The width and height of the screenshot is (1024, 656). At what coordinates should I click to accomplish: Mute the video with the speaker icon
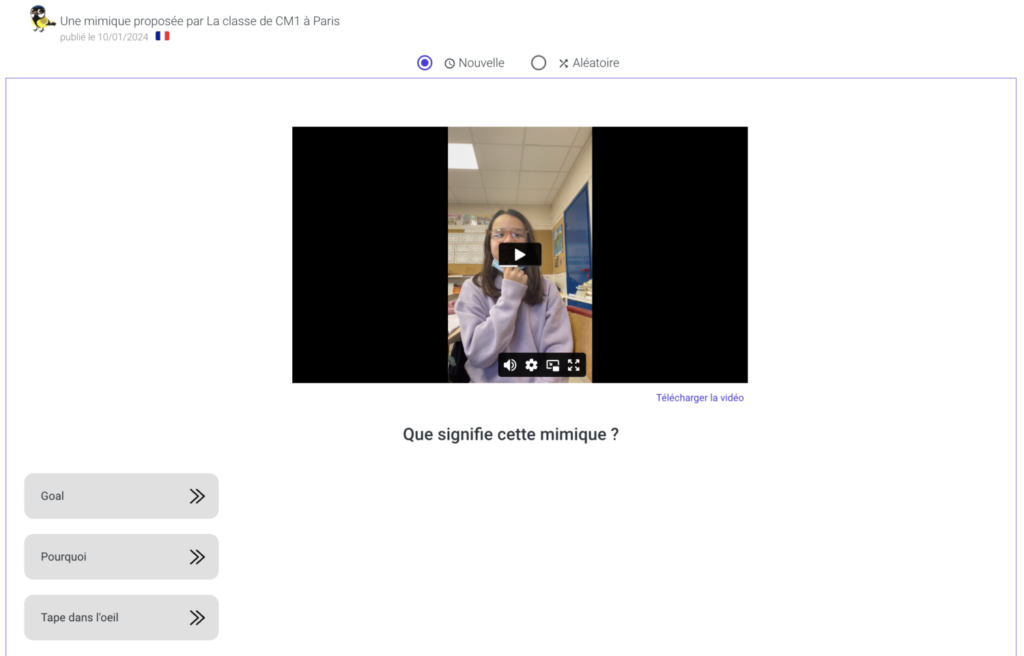(x=510, y=365)
